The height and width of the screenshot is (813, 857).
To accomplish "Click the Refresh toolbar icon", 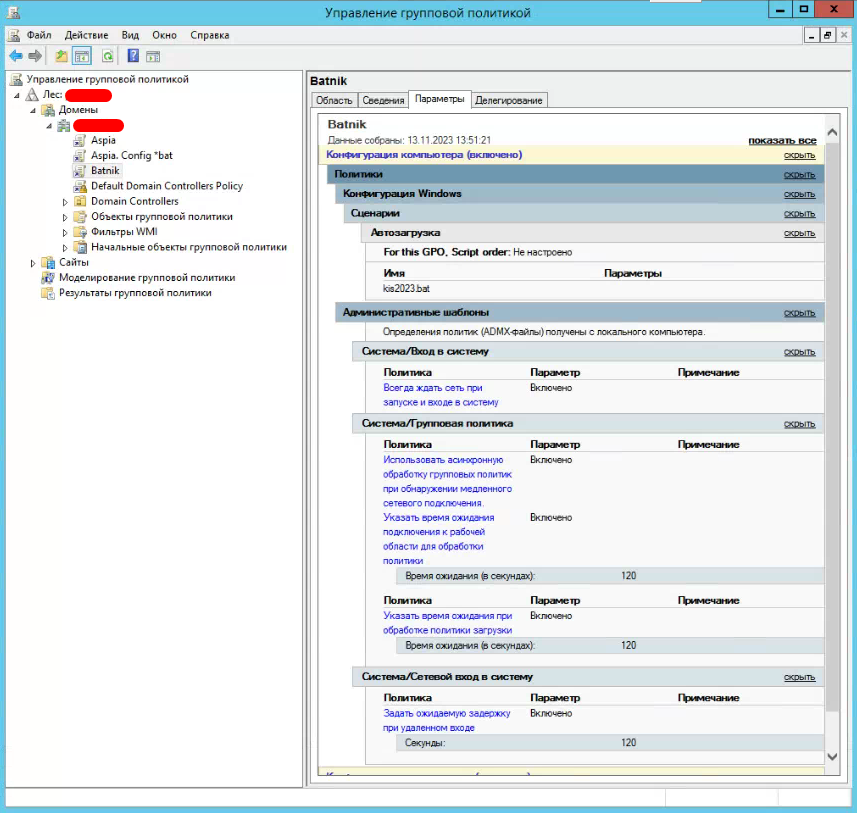I will coord(107,56).
